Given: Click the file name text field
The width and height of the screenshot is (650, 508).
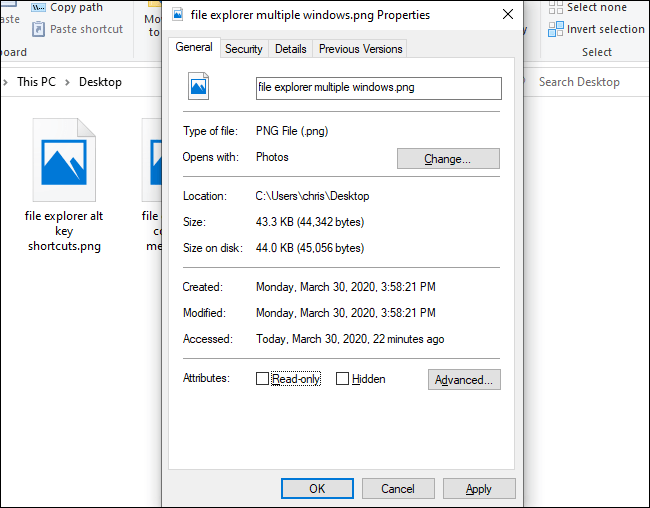Looking at the screenshot, I should [378, 88].
